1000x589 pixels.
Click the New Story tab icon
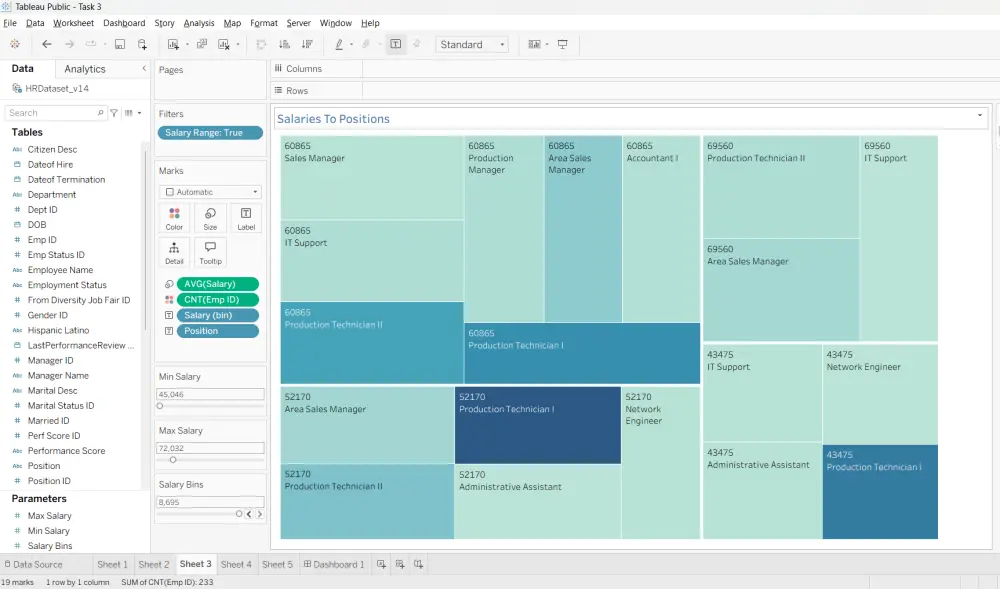[418, 564]
